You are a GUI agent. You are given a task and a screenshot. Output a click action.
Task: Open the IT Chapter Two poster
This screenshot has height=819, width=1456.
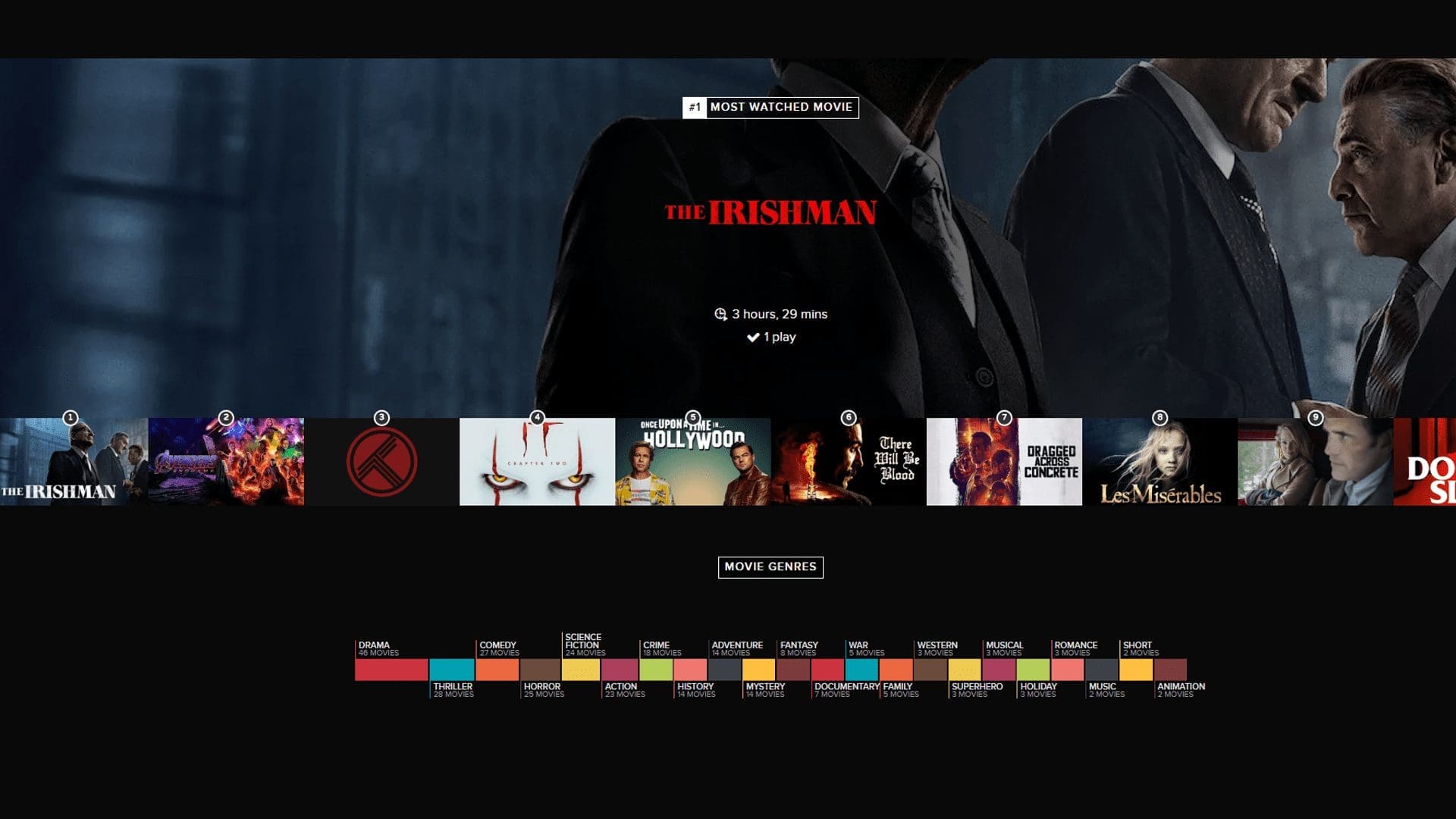pos(537,463)
